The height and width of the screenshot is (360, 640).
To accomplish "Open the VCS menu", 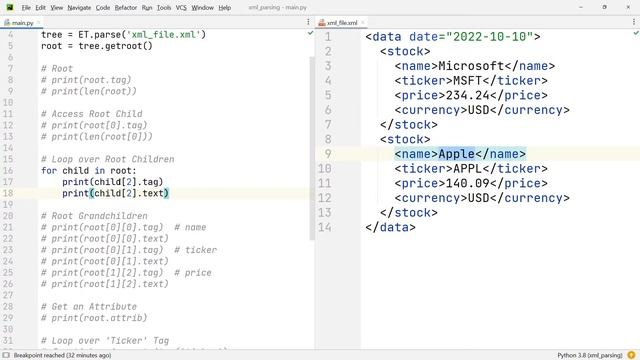I will tap(181, 8).
